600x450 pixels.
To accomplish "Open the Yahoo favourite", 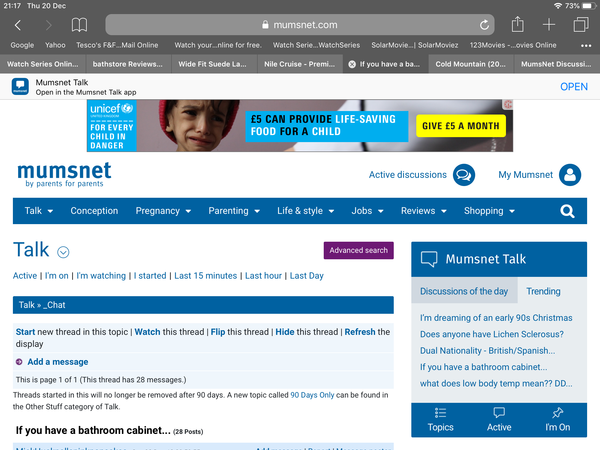I will pos(55,45).
